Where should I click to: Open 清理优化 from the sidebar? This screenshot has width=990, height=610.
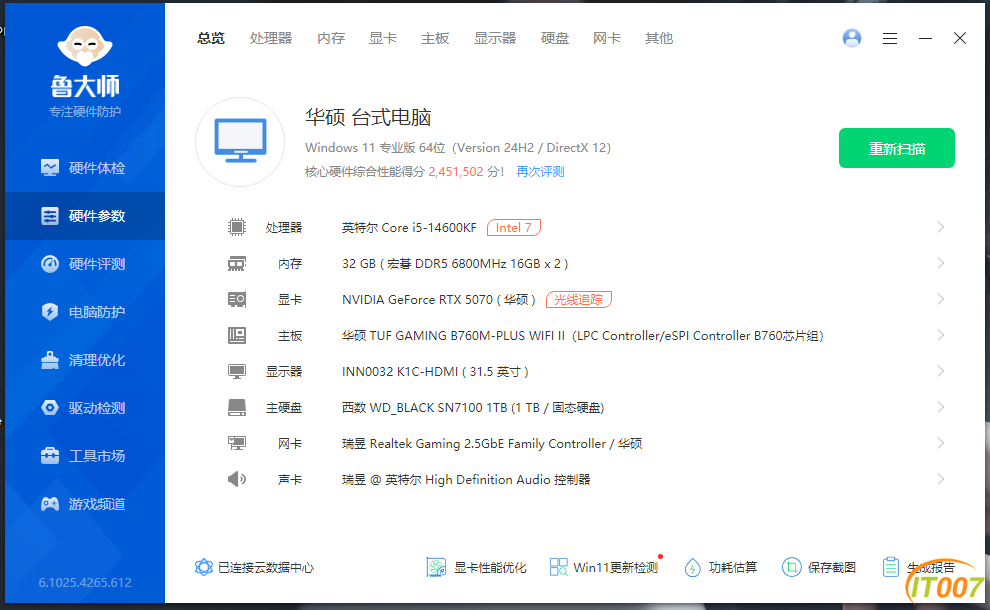(x=85, y=360)
